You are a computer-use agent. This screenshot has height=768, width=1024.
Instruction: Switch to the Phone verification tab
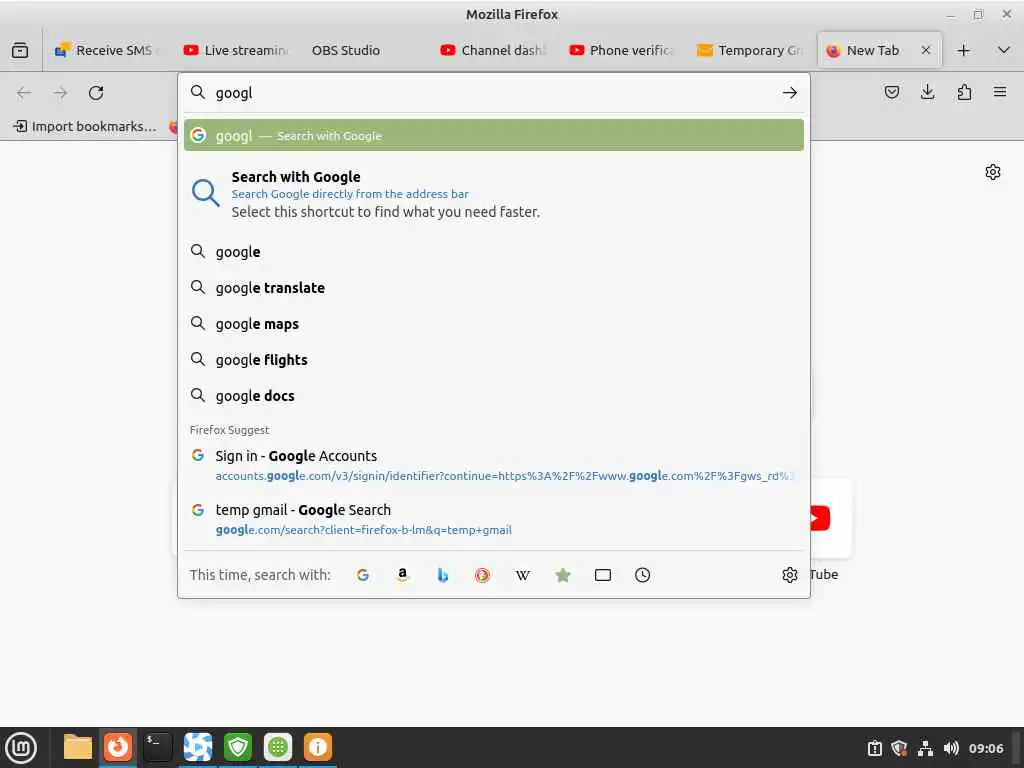pos(622,50)
